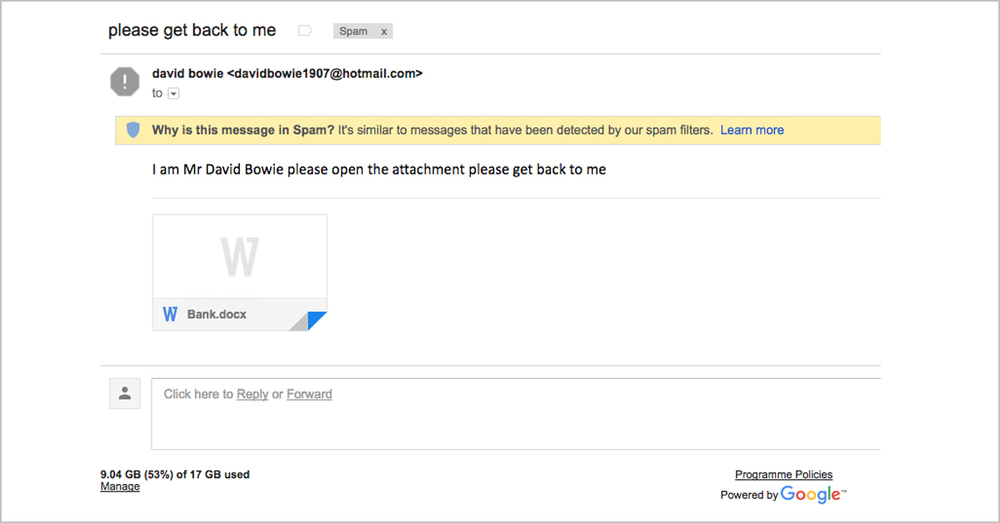The image size is (1000, 523).
Task: Click the Forward link
Action: pyautogui.click(x=309, y=394)
